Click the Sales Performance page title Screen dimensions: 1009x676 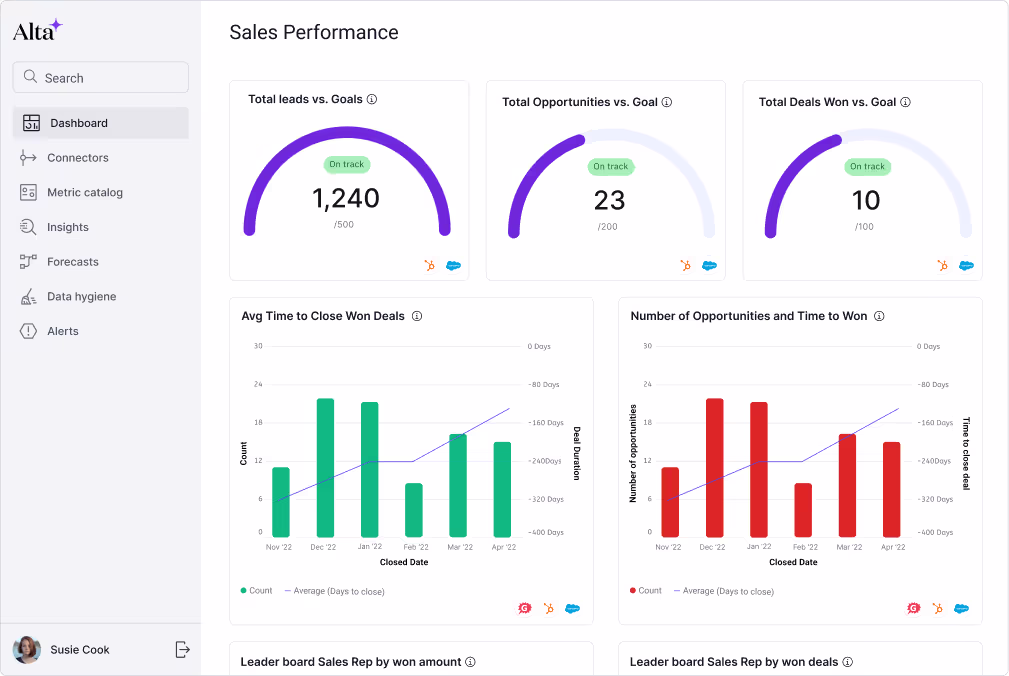(x=313, y=33)
